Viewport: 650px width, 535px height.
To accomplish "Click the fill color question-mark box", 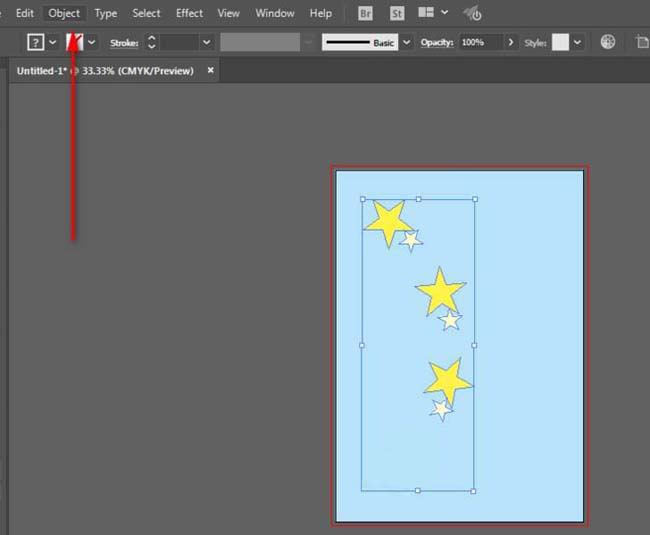I will [x=36, y=42].
